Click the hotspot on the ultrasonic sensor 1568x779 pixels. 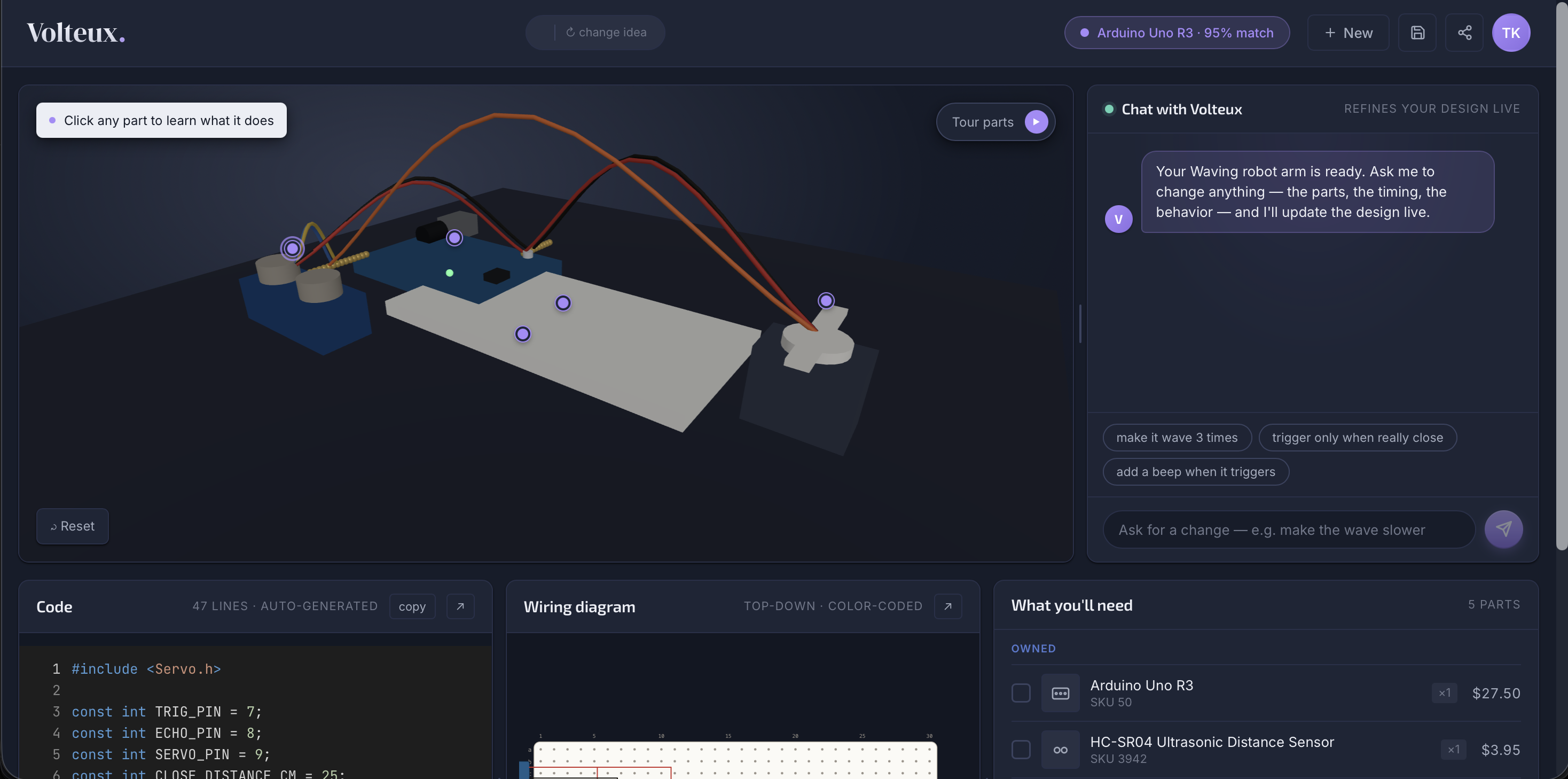[292, 248]
